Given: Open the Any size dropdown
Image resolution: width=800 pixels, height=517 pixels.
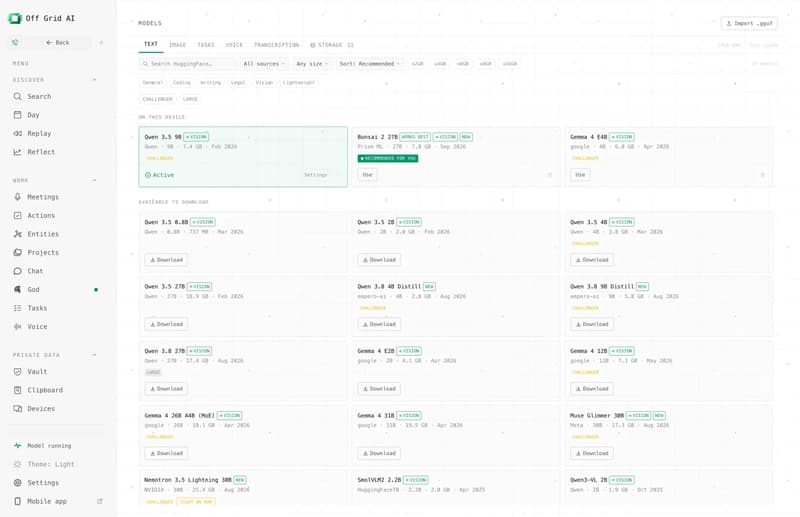Looking at the screenshot, I should click(312, 64).
